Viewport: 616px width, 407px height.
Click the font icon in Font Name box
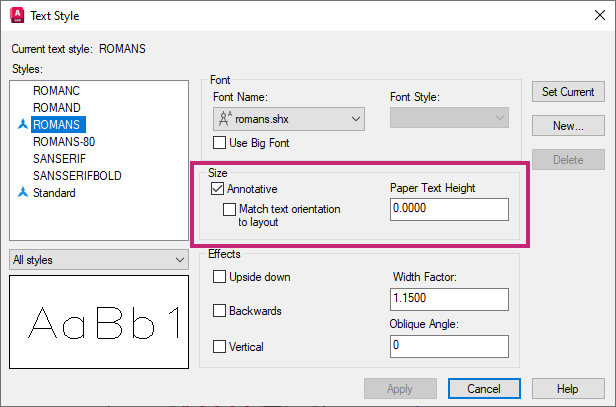tap(226, 120)
